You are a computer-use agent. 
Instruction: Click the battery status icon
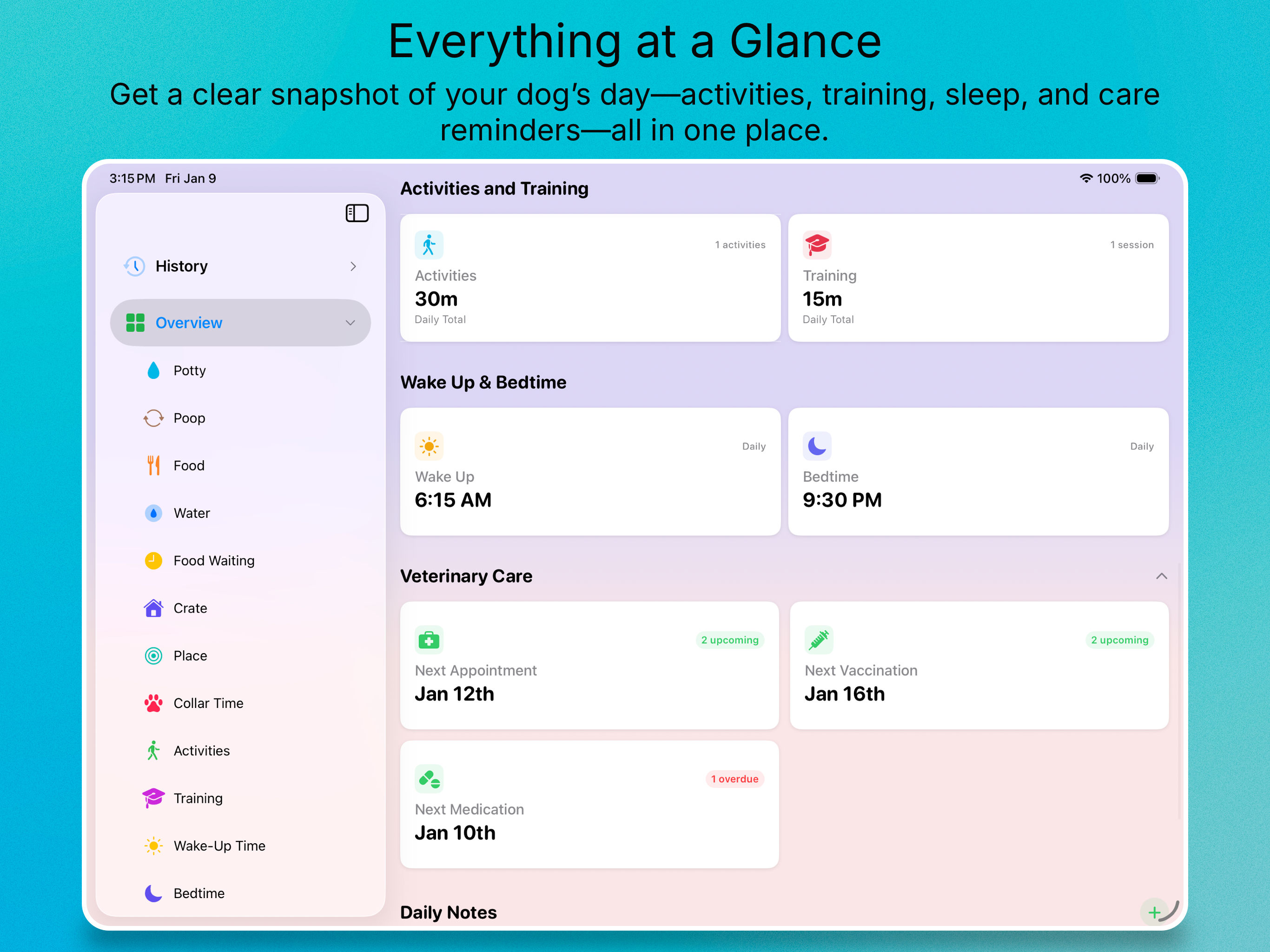(x=1147, y=178)
